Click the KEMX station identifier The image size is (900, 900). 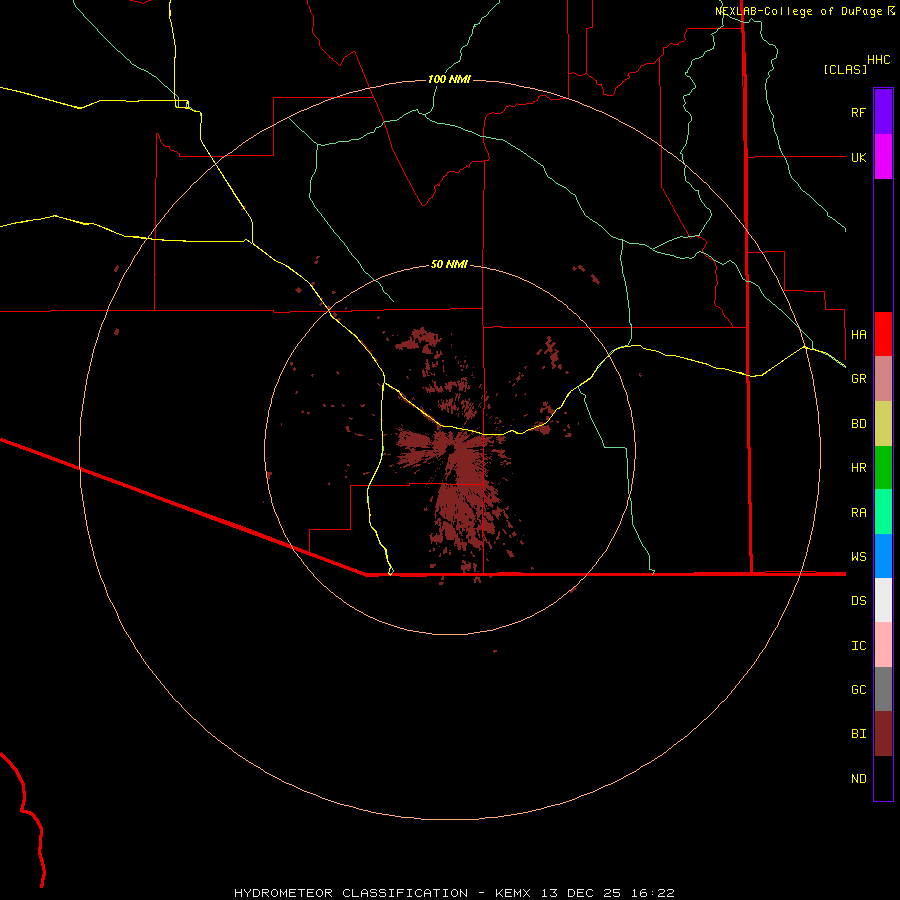pos(513,893)
